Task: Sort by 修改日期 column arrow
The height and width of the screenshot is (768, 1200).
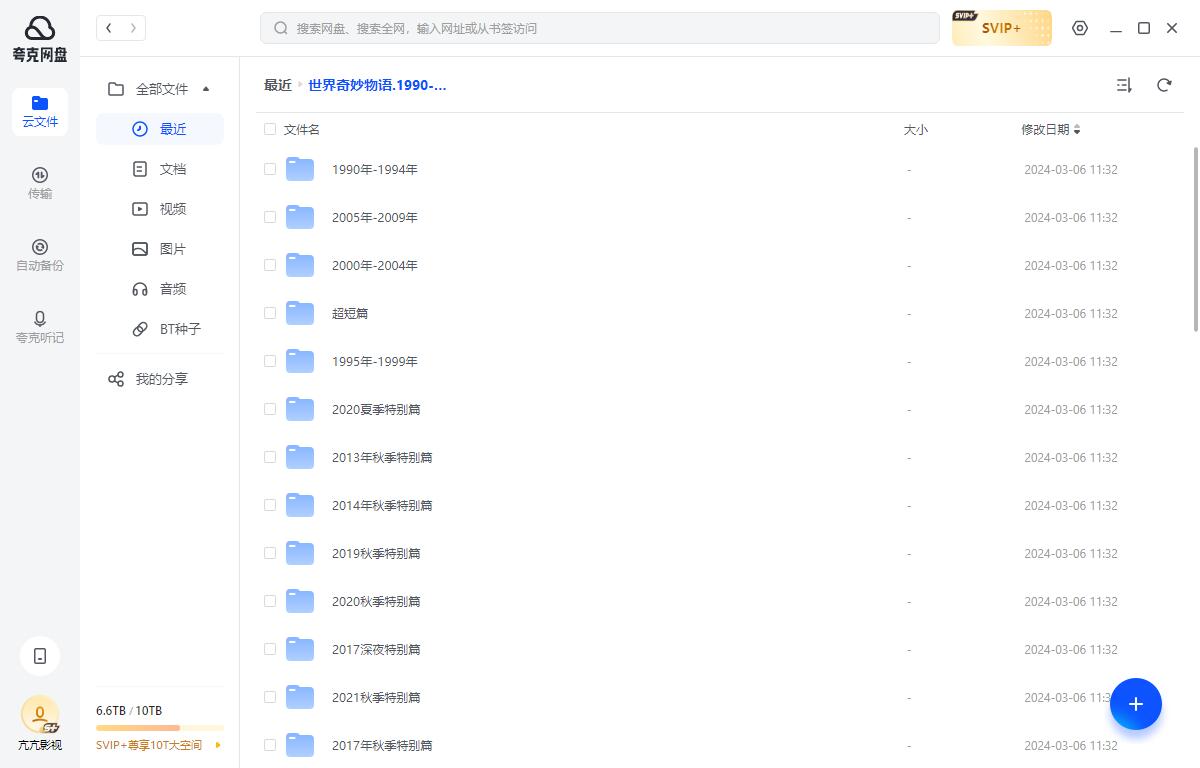Action: [x=1077, y=130]
